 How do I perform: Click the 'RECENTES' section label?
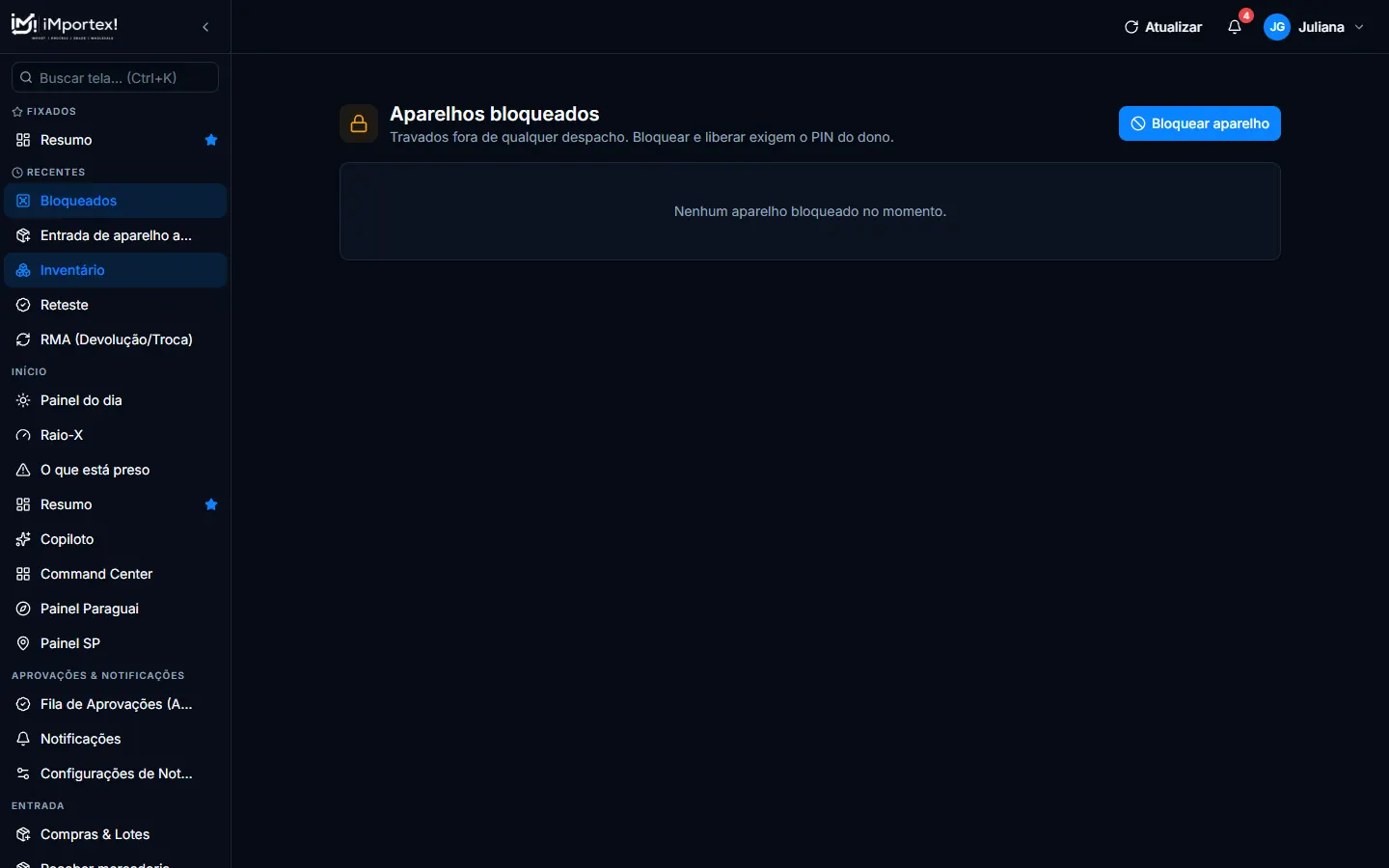click(56, 172)
